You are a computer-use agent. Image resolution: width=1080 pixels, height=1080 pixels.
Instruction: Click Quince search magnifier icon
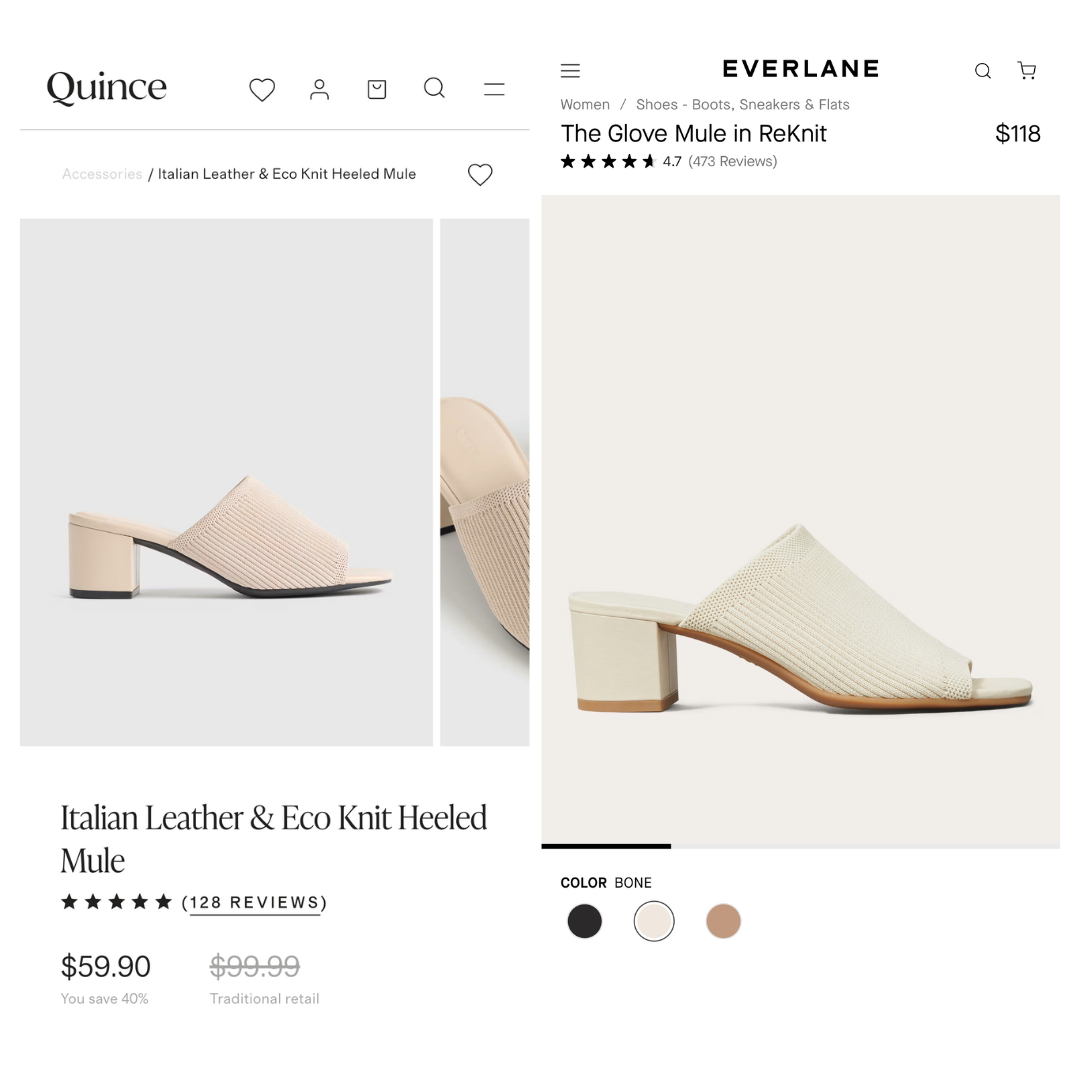click(x=434, y=88)
